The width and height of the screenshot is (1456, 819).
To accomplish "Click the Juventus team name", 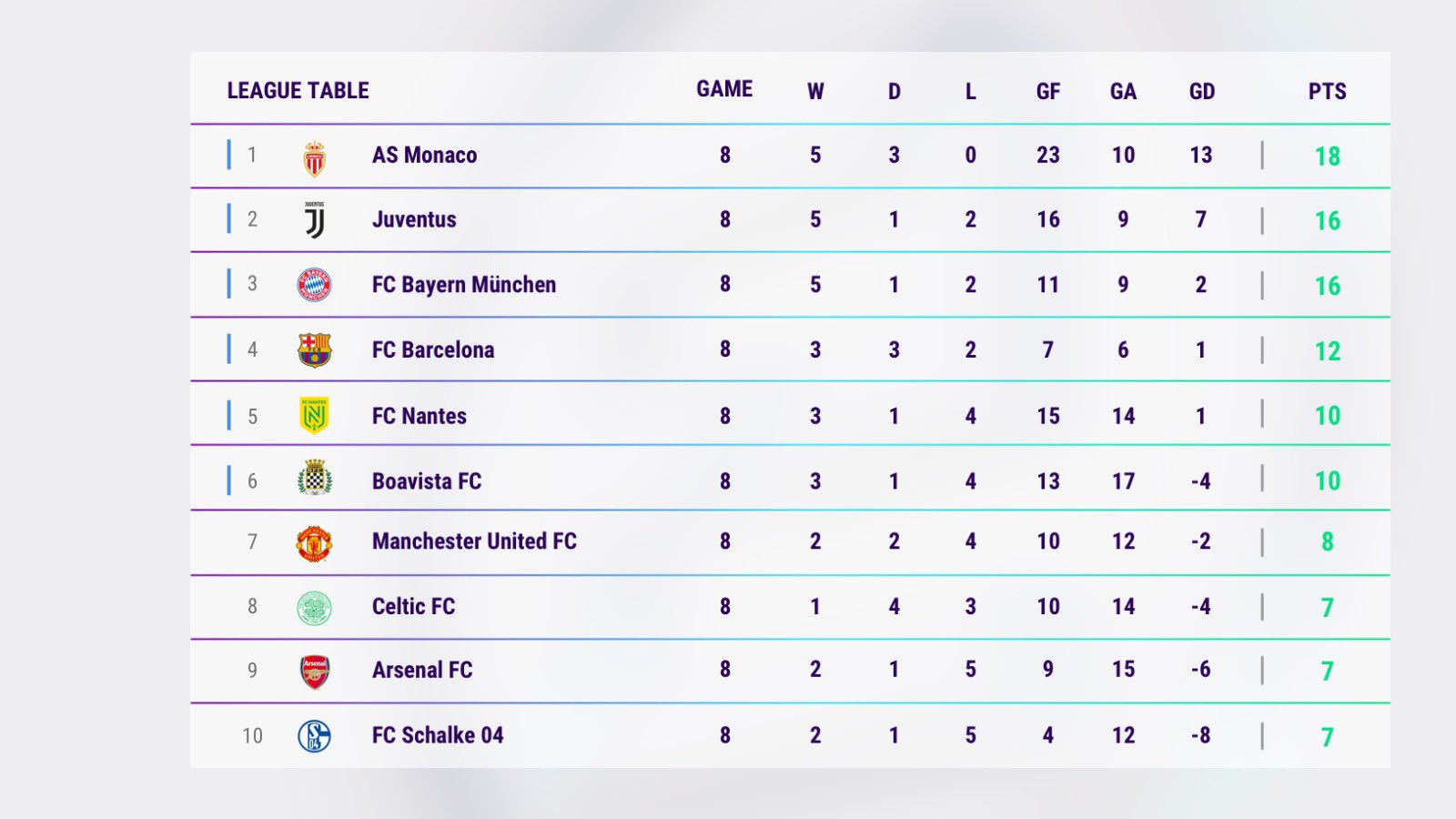I will click(414, 219).
